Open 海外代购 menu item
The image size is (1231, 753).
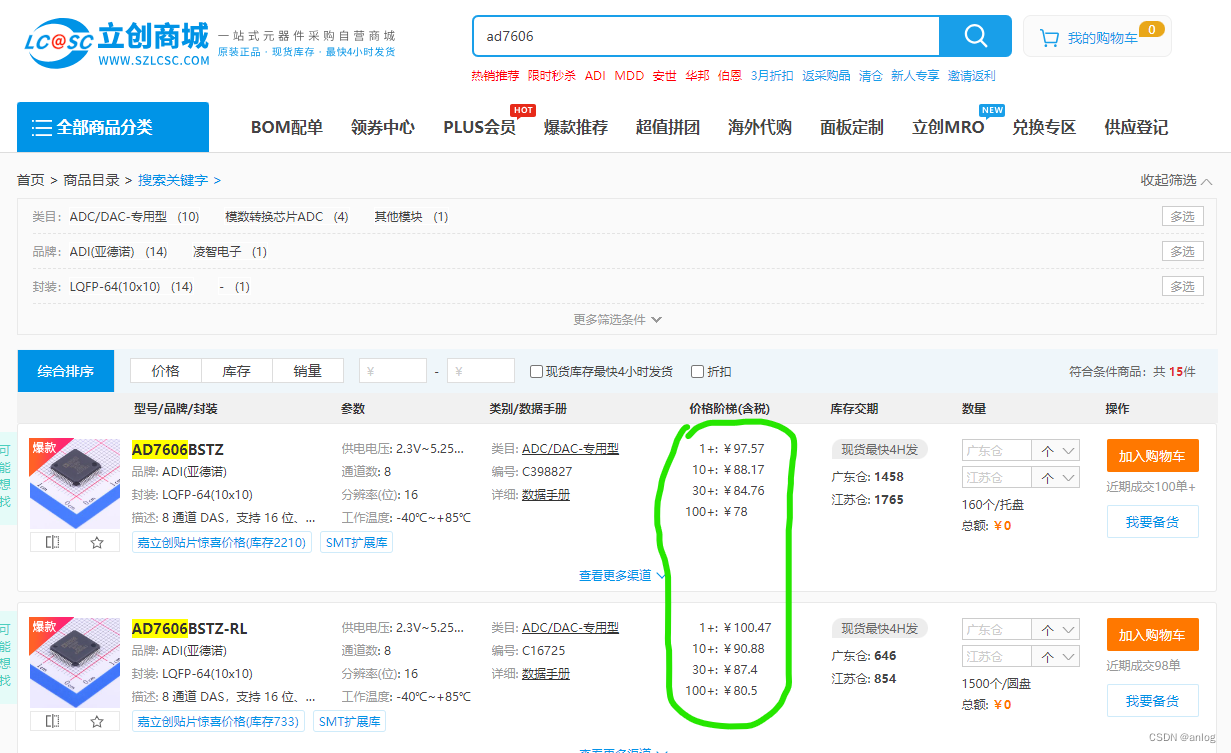point(760,128)
